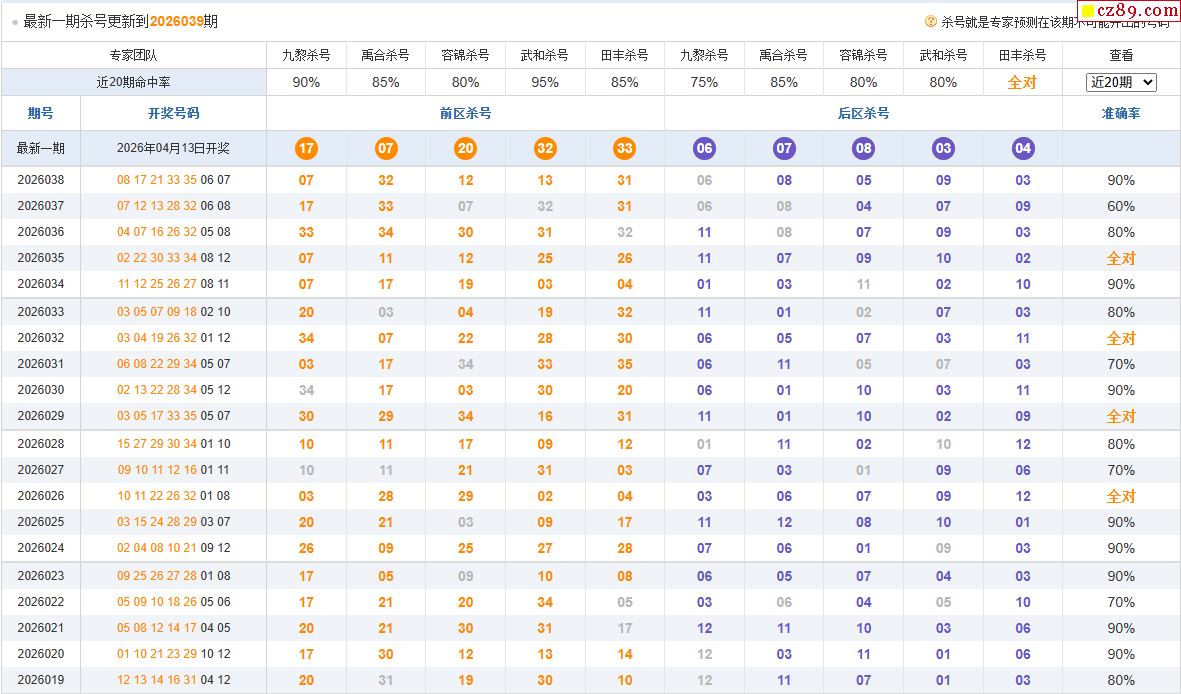
Task: Select the orange 32 ball
Action: (545, 149)
